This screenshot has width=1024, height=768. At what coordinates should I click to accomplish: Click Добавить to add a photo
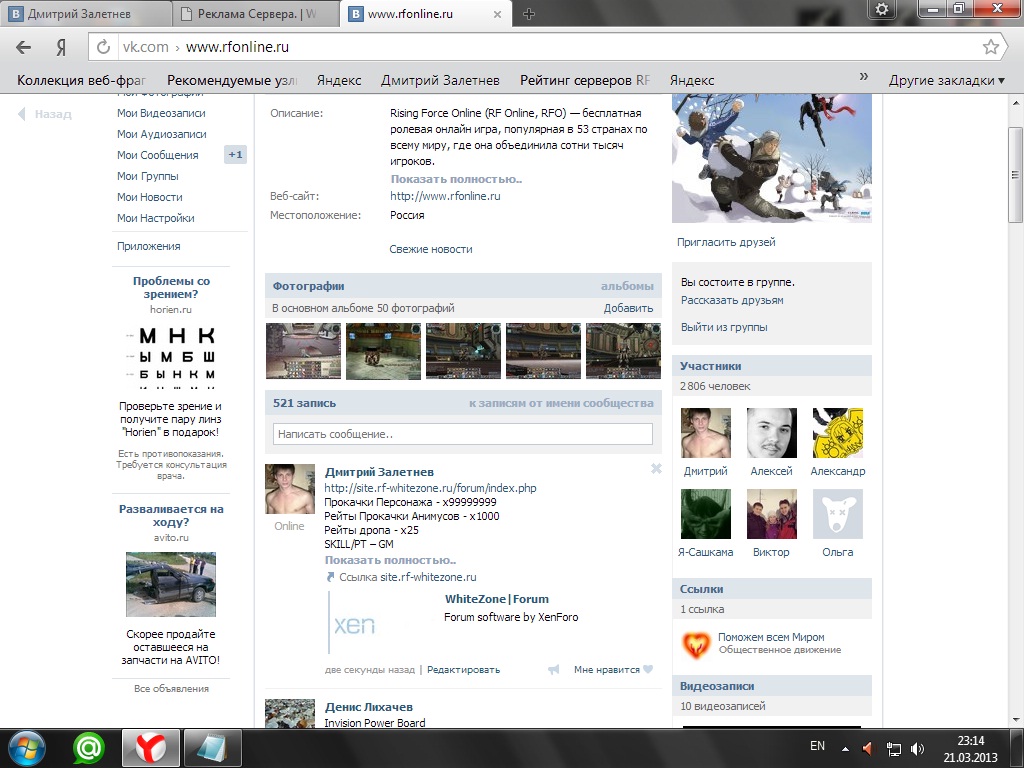(628, 308)
